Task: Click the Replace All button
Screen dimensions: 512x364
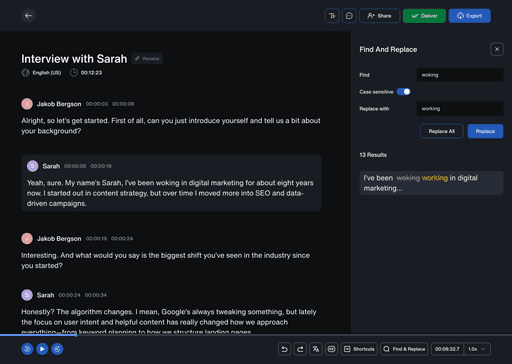Action: (442, 131)
